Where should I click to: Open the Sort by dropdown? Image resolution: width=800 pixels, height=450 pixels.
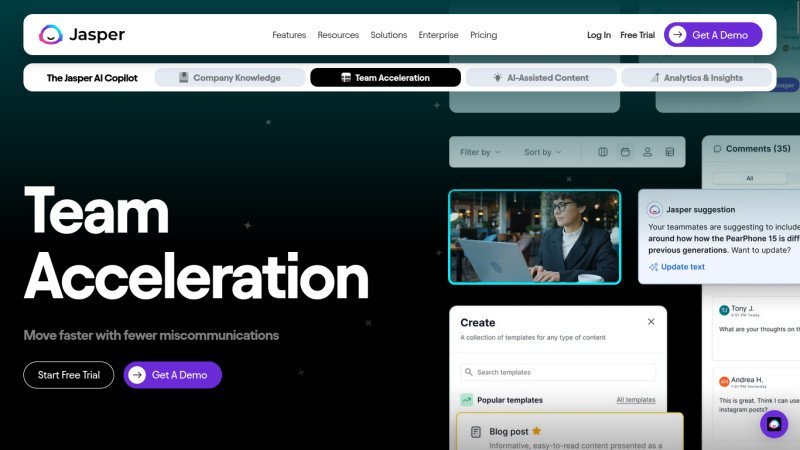click(543, 152)
